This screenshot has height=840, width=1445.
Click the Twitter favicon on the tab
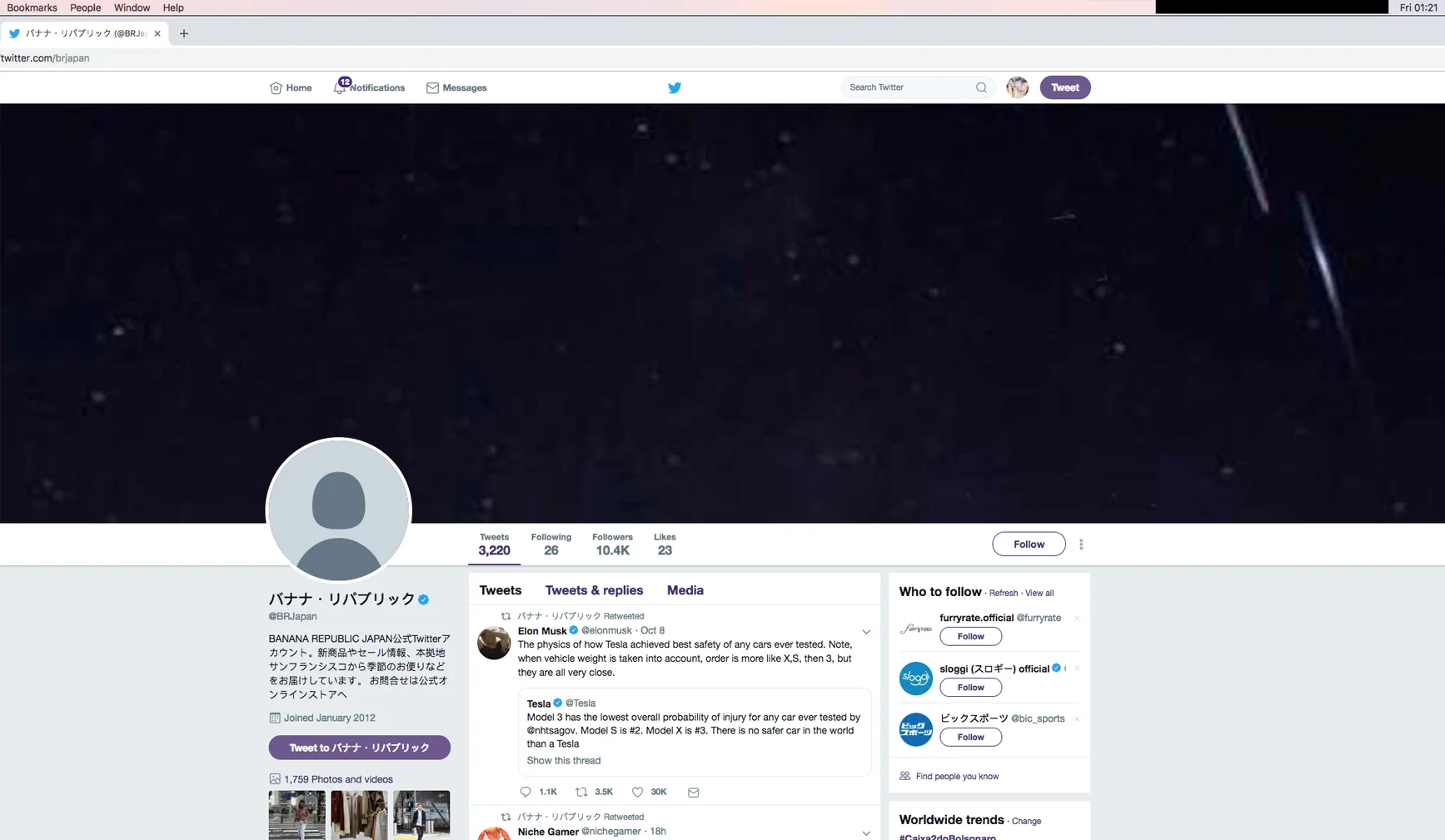coord(14,33)
